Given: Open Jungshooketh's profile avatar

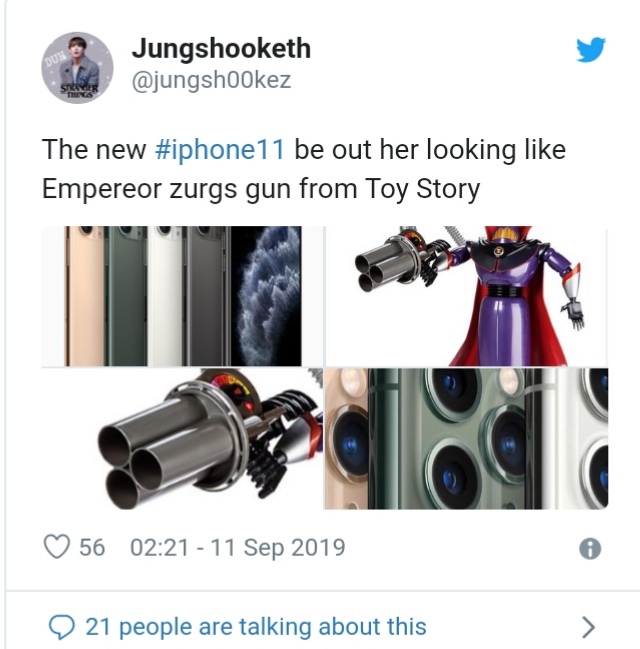Looking at the screenshot, I should (x=77, y=67).
